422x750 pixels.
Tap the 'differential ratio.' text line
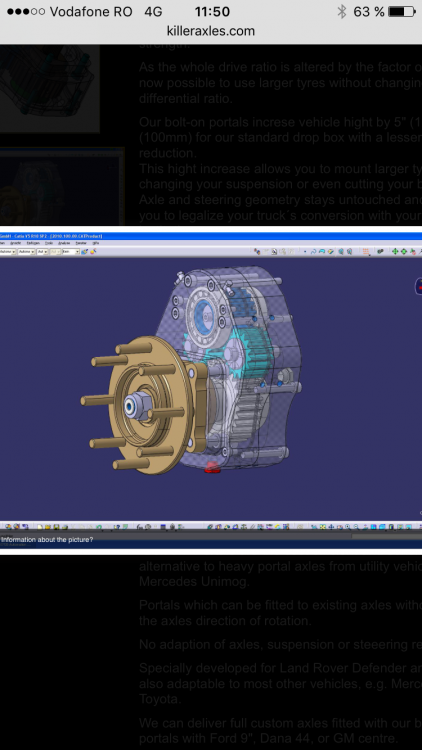(x=186, y=99)
